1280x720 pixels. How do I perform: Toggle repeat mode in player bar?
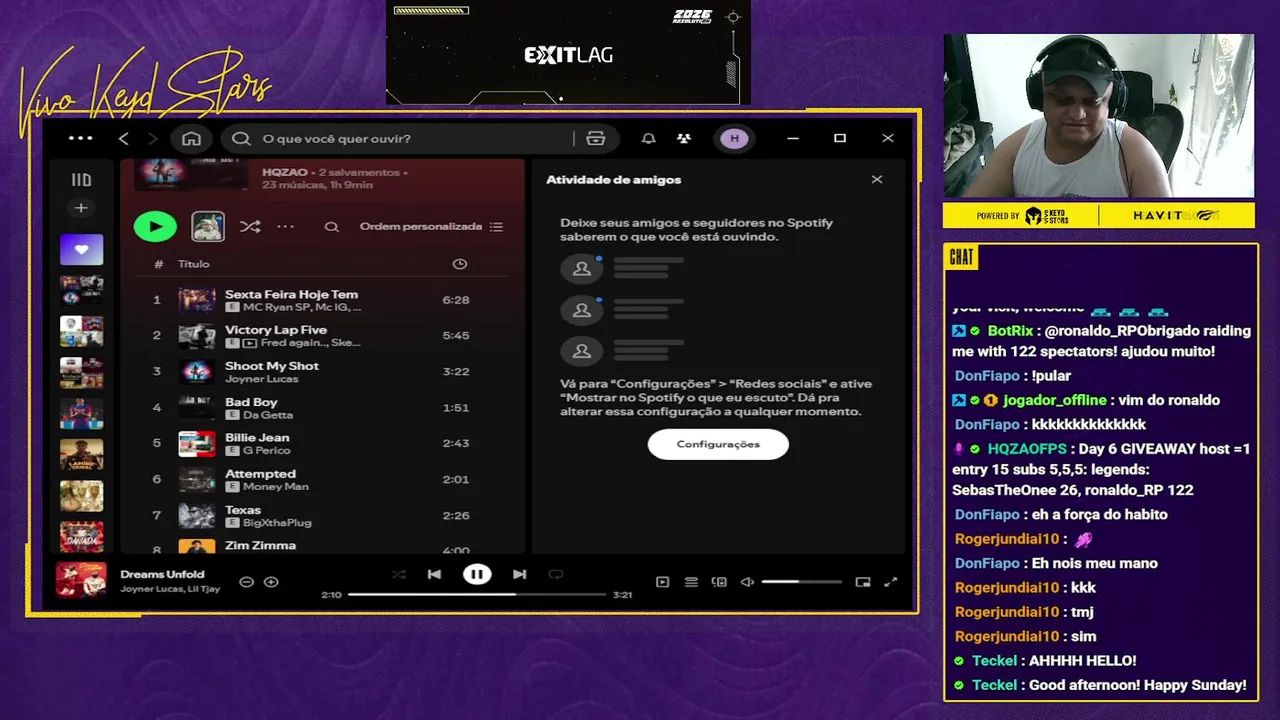coord(556,574)
